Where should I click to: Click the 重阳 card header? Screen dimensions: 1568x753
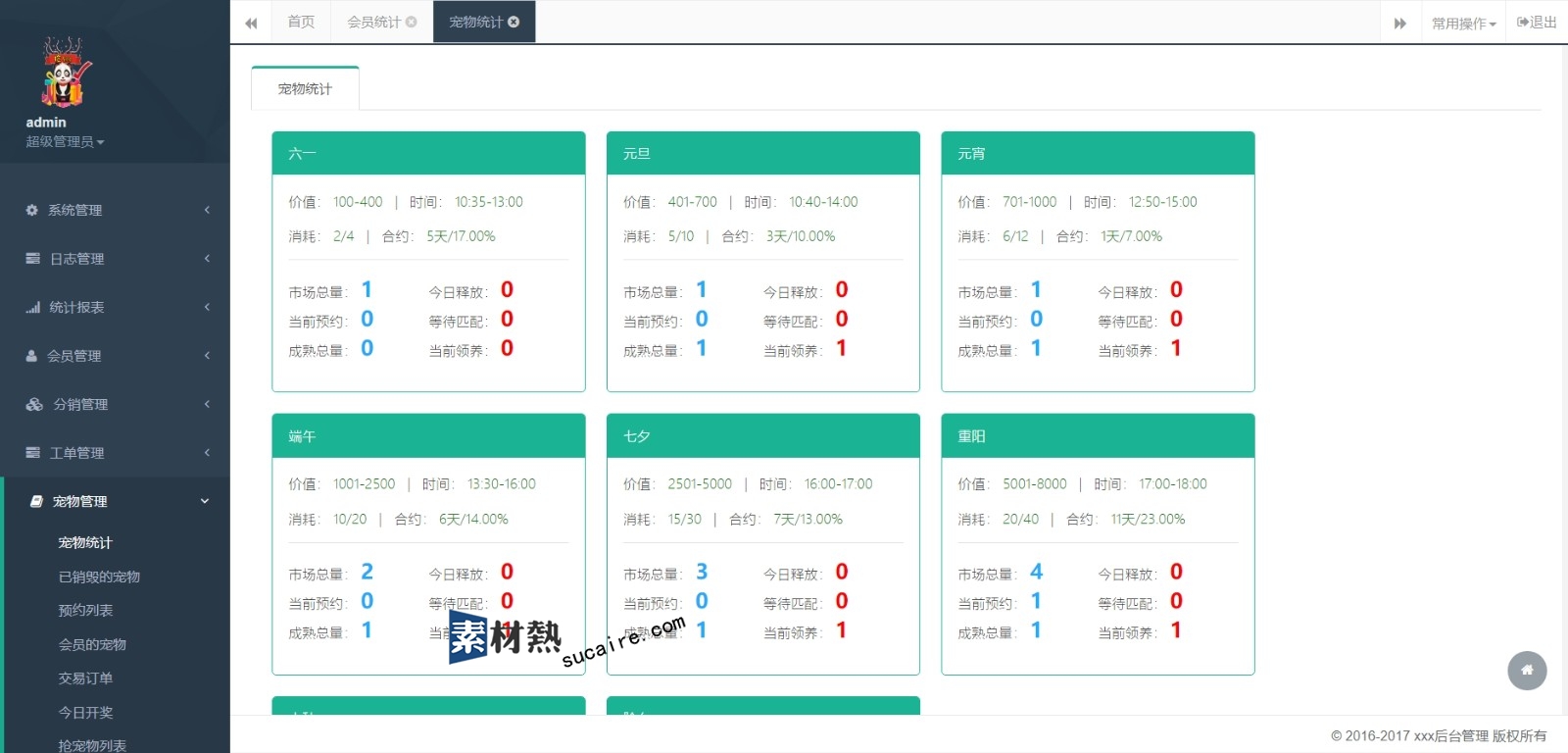coord(1098,436)
